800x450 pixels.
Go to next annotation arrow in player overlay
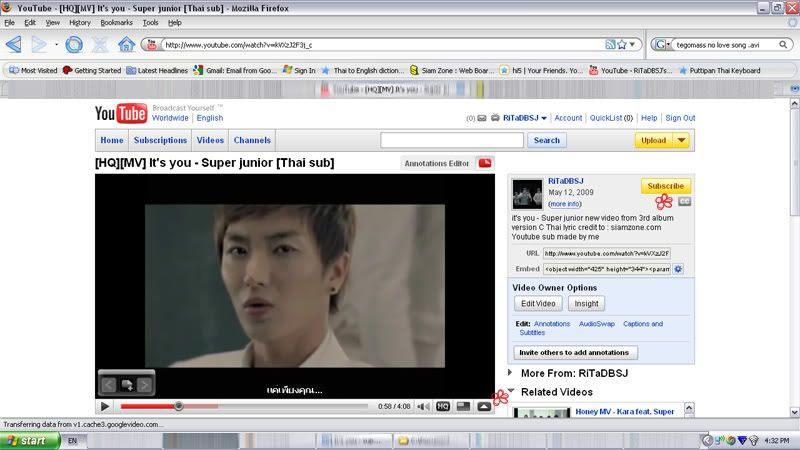[x=144, y=385]
